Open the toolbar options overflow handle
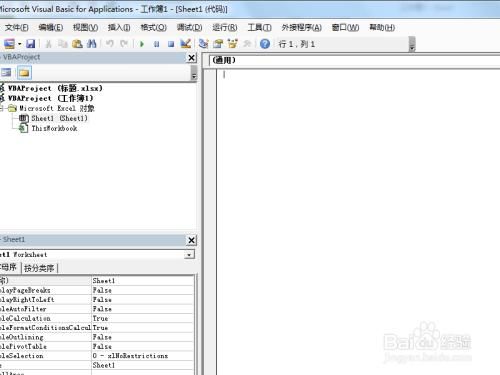 tap(412, 44)
